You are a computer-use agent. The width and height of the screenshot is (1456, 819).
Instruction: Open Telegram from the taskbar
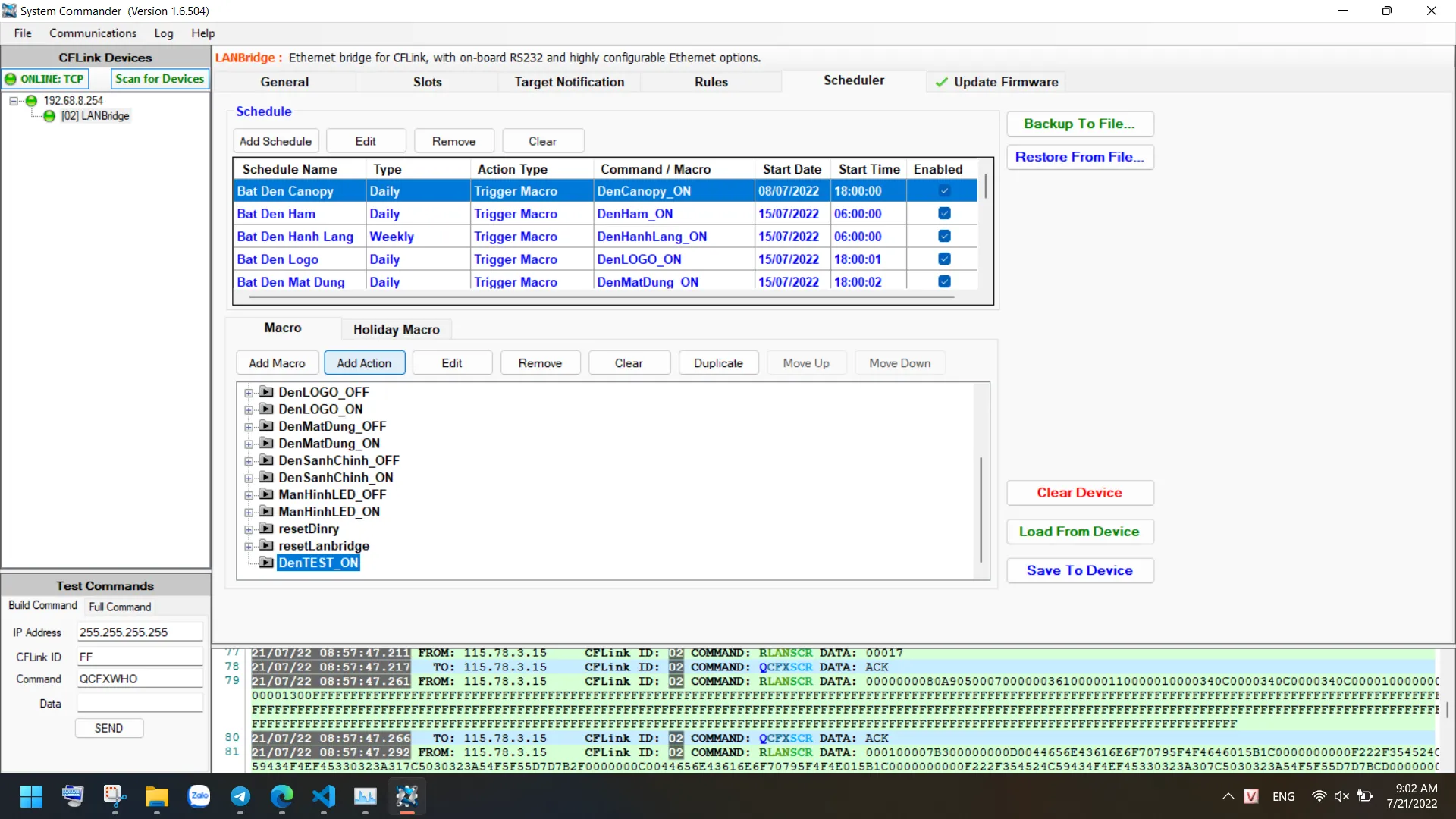pos(240,796)
